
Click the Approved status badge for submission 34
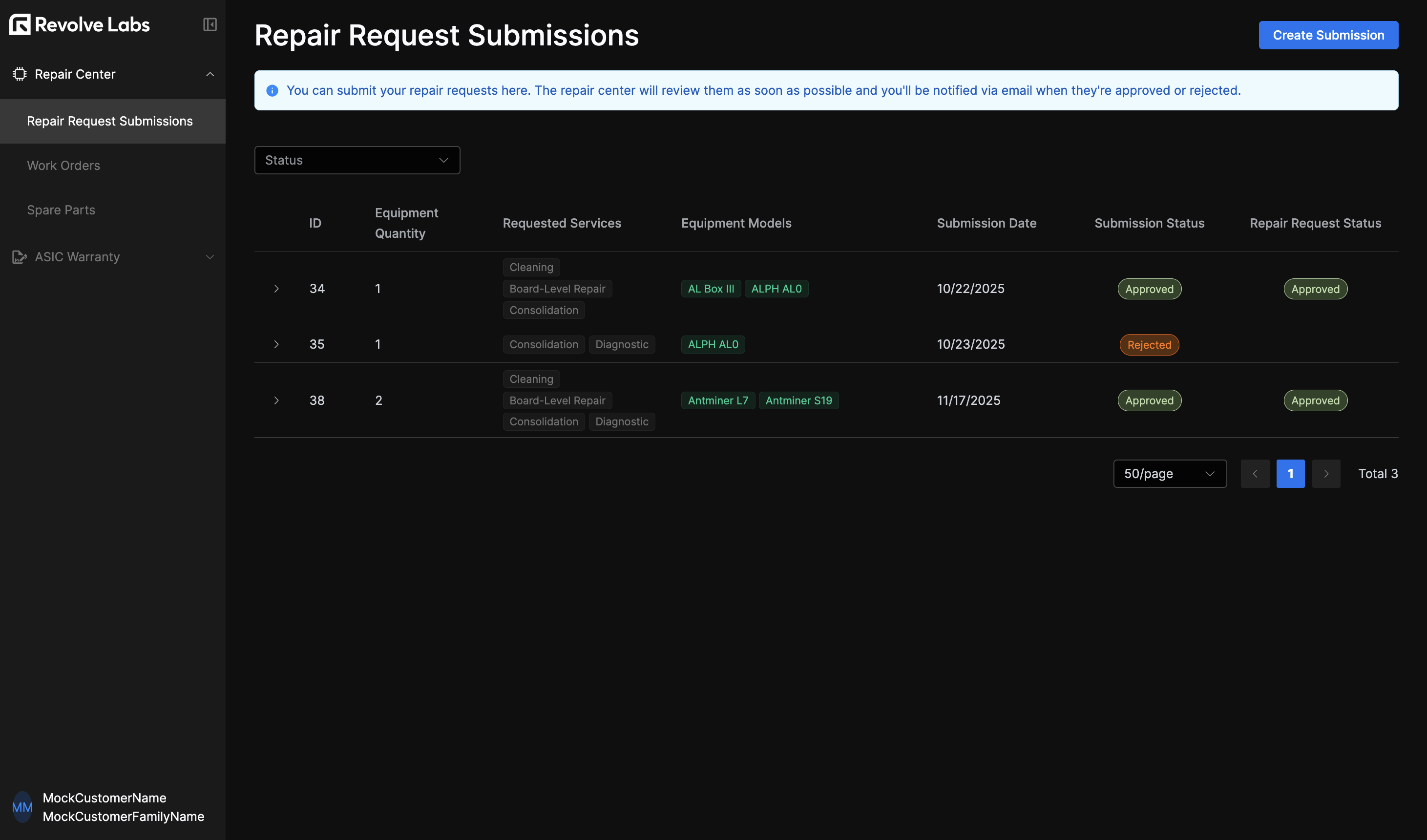click(x=1149, y=288)
